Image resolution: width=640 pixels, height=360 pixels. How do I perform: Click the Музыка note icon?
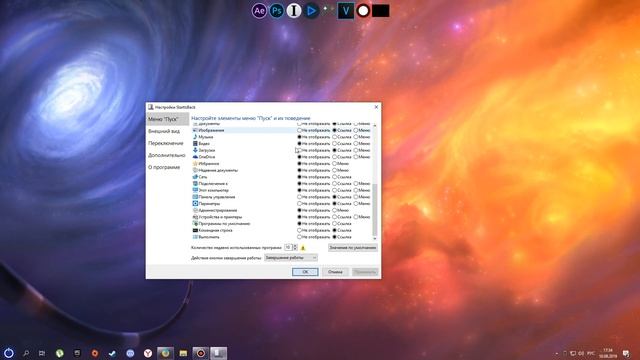pyautogui.click(x=195, y=137)
